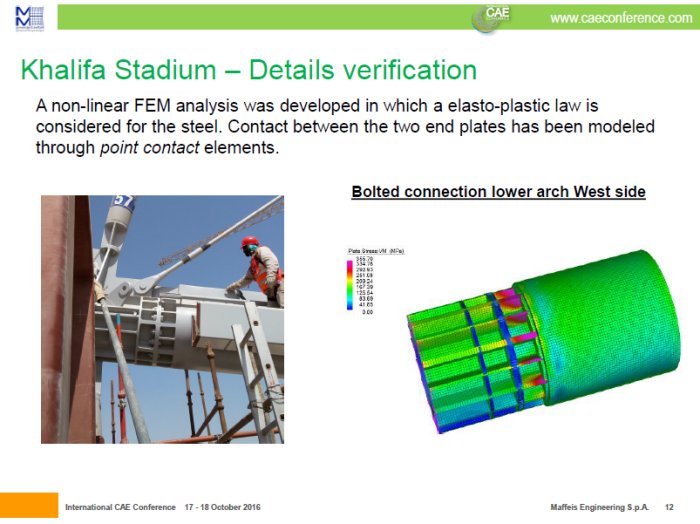
Task: Select the Khalifa Stadium slide title
Action: (248, 70)
